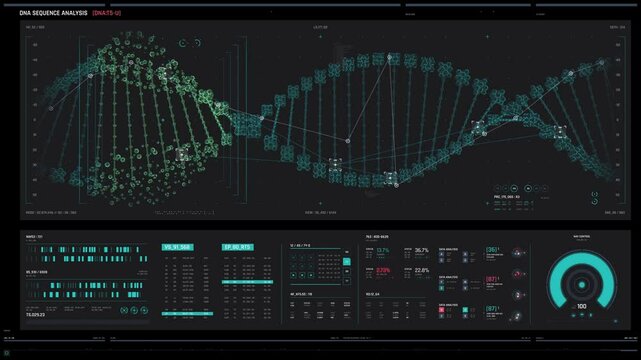Select the EP_60_RTS tab
This screenshot has width=641, height=360.
point(238,247)
